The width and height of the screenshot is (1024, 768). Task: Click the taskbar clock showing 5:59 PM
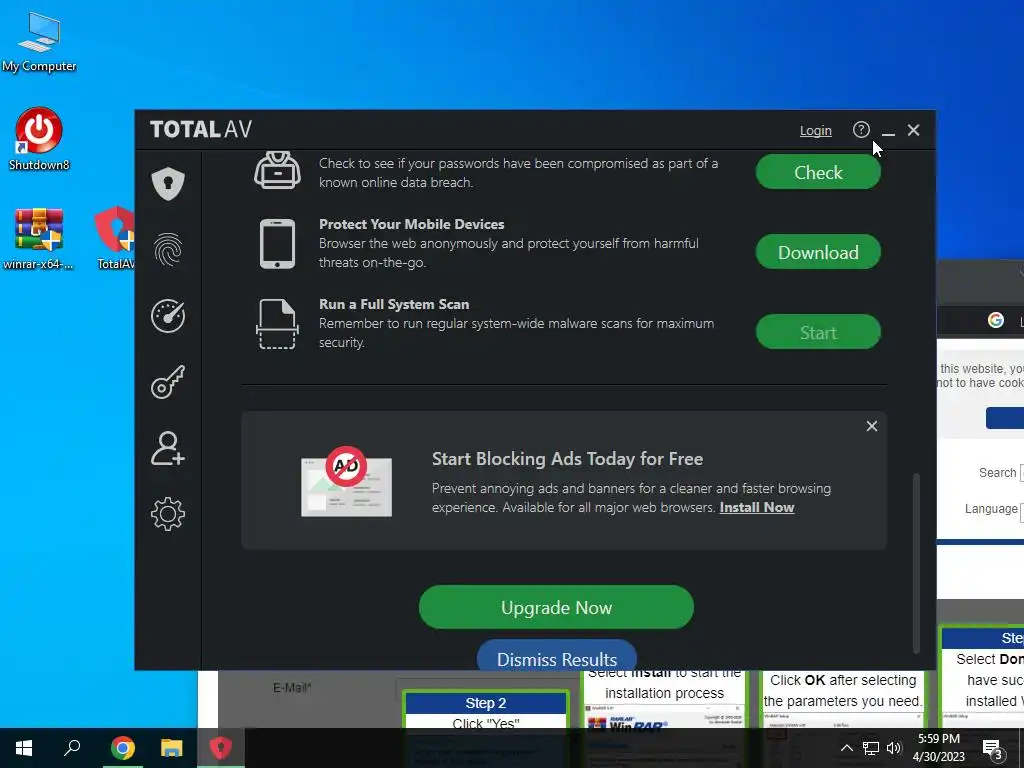click(x=938, y=748)
